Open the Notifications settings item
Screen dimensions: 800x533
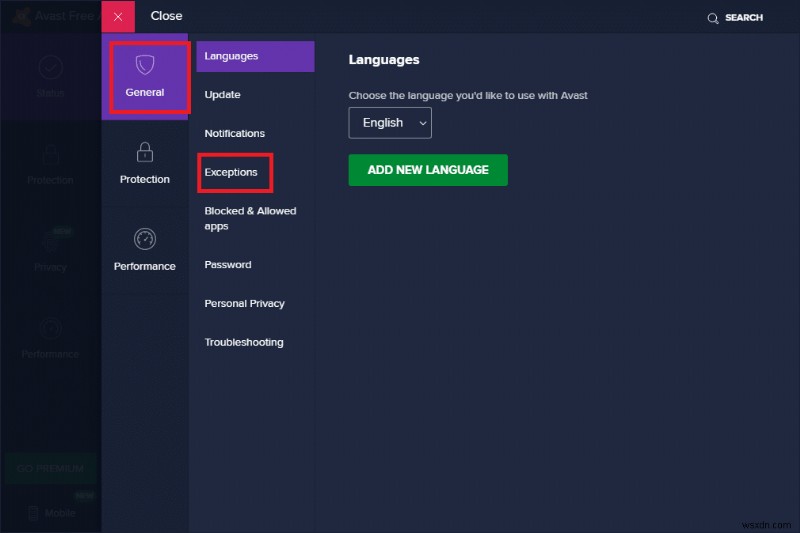235,133
